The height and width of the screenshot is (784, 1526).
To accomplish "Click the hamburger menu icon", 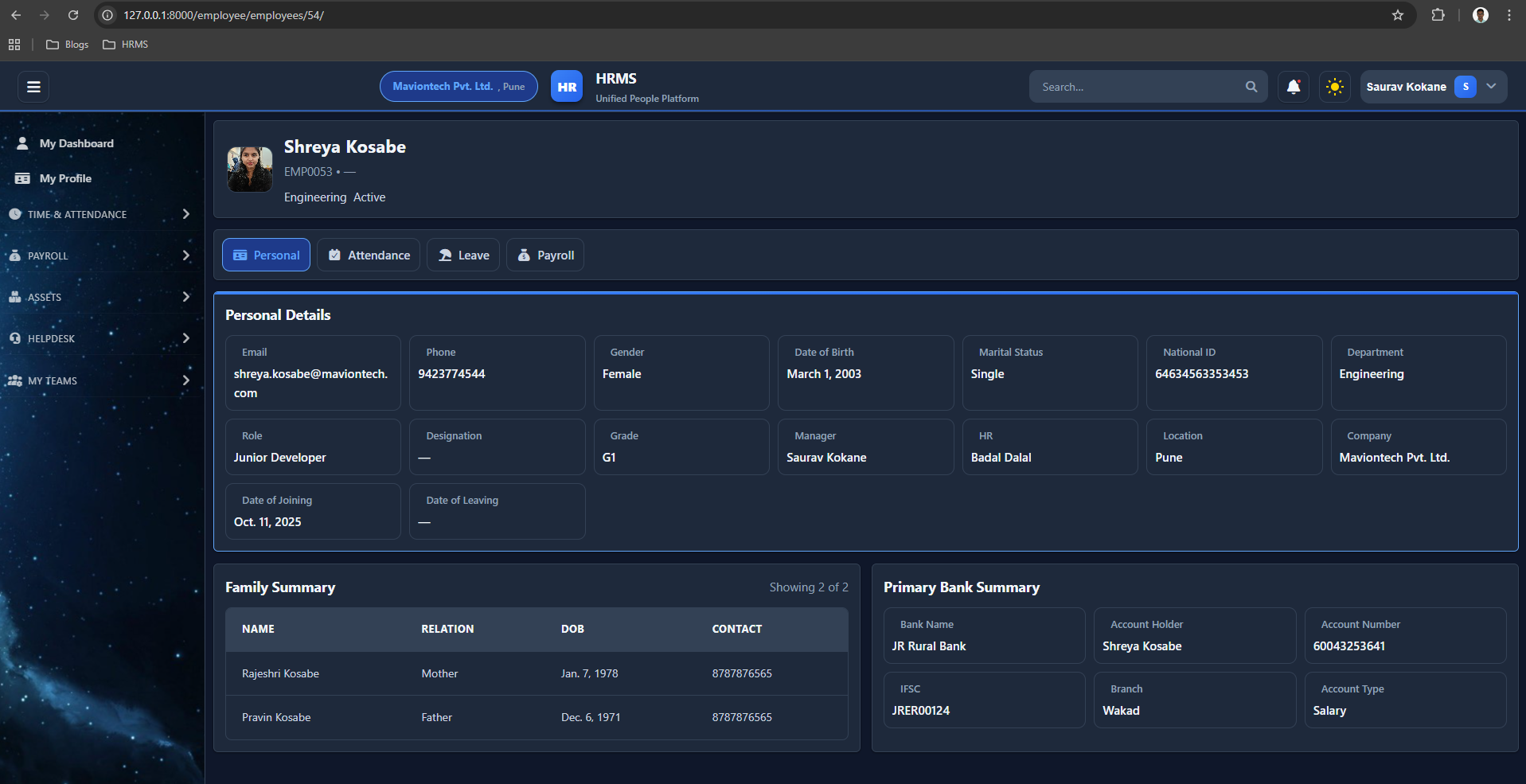I will coord(33,87).
